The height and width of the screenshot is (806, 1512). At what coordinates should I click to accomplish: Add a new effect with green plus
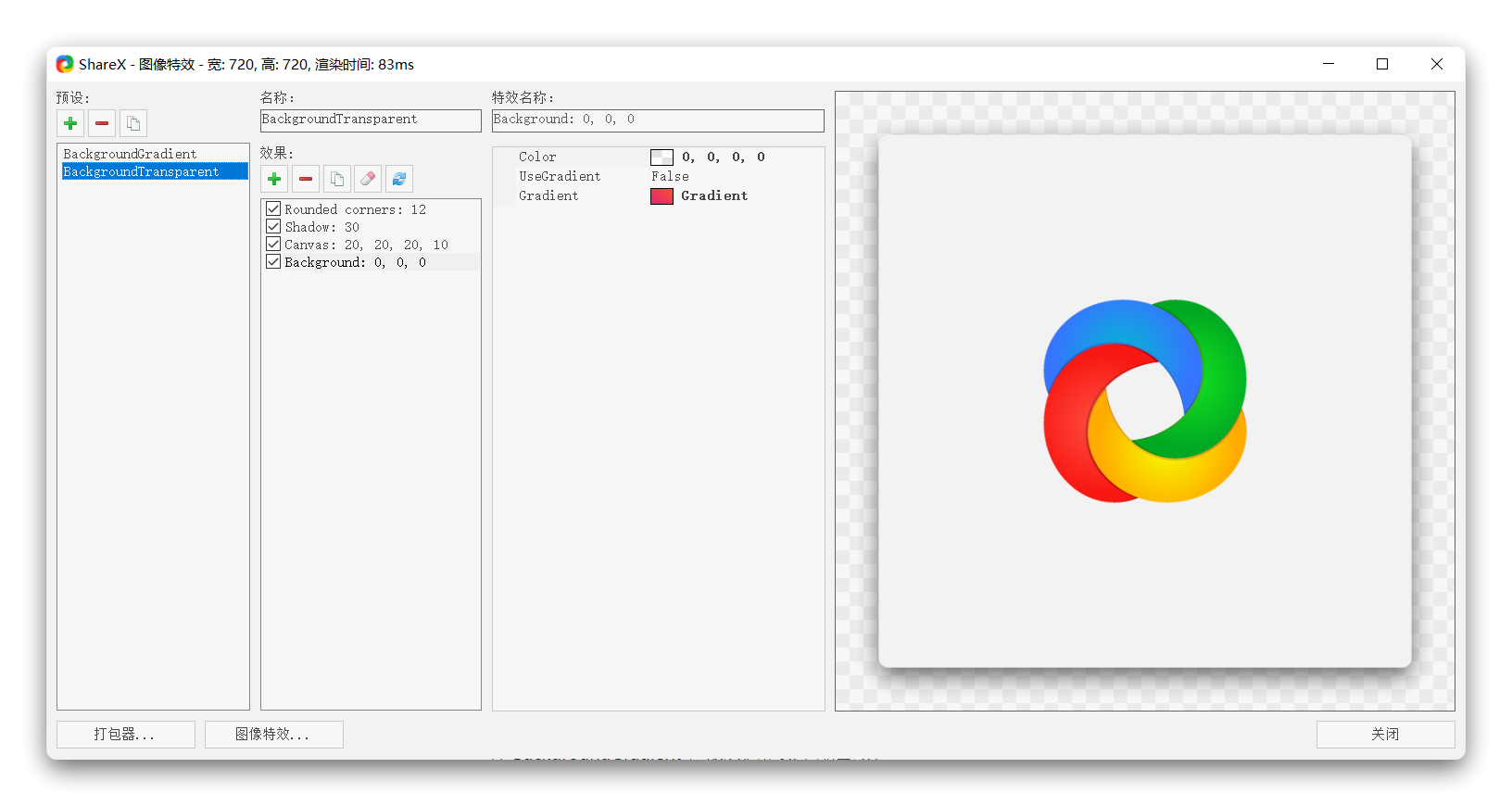(x=274, y=179)
